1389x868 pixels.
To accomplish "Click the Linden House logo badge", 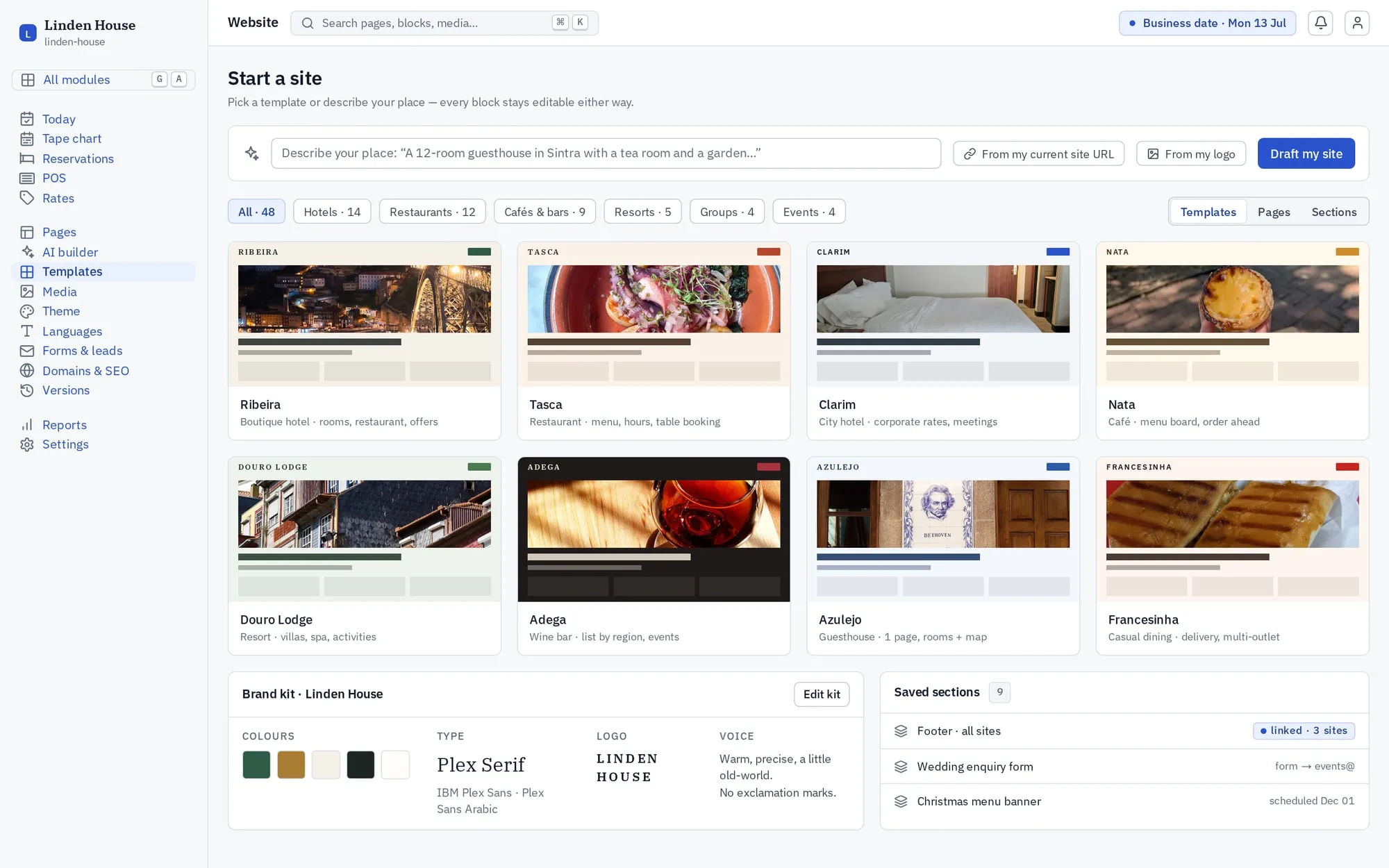I will (x=28, y=33).
